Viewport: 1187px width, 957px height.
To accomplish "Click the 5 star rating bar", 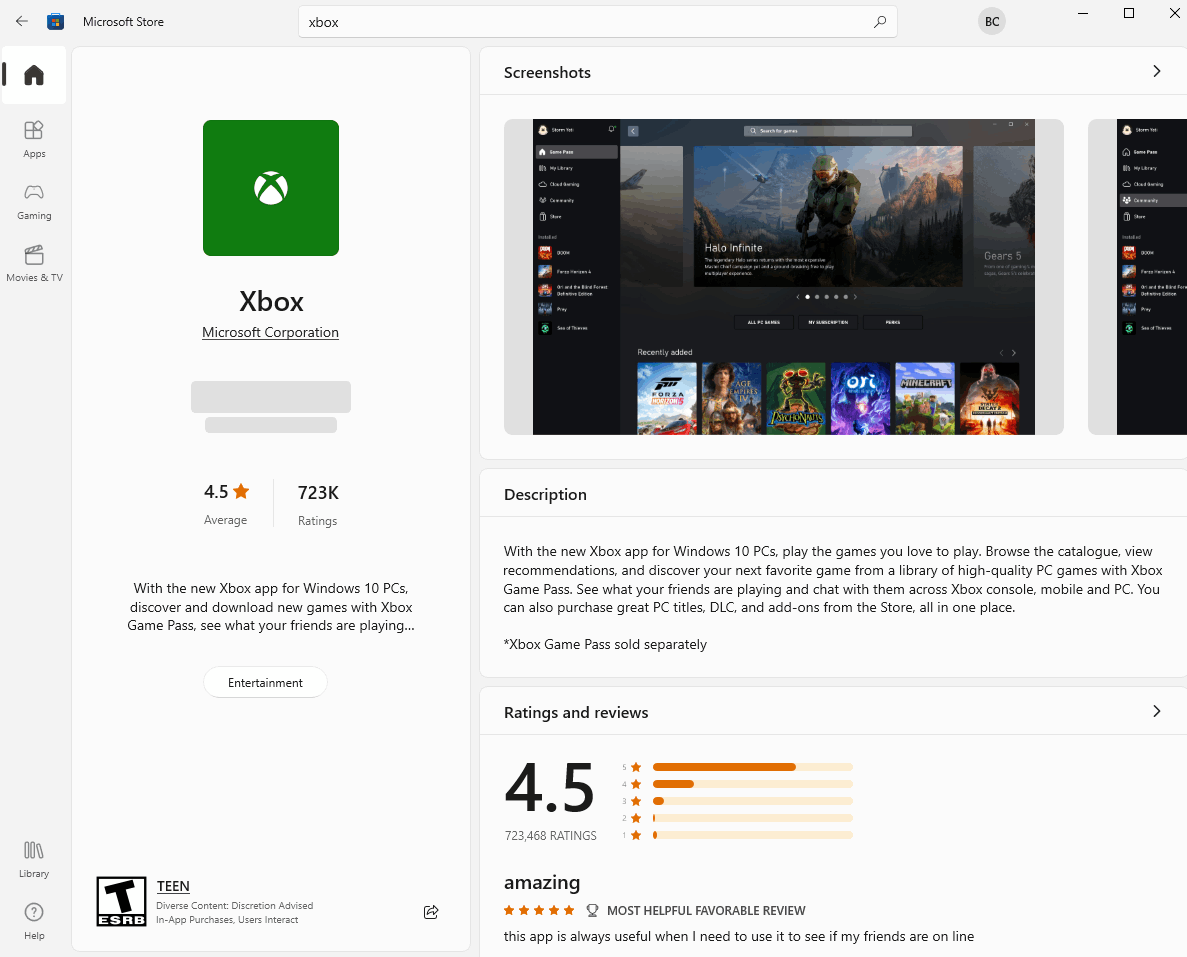I will click(752, 767).
